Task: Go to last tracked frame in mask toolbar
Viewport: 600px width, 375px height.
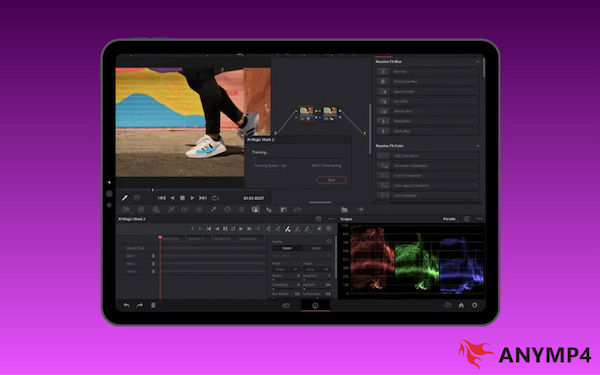Action: (x=249, y=229)
